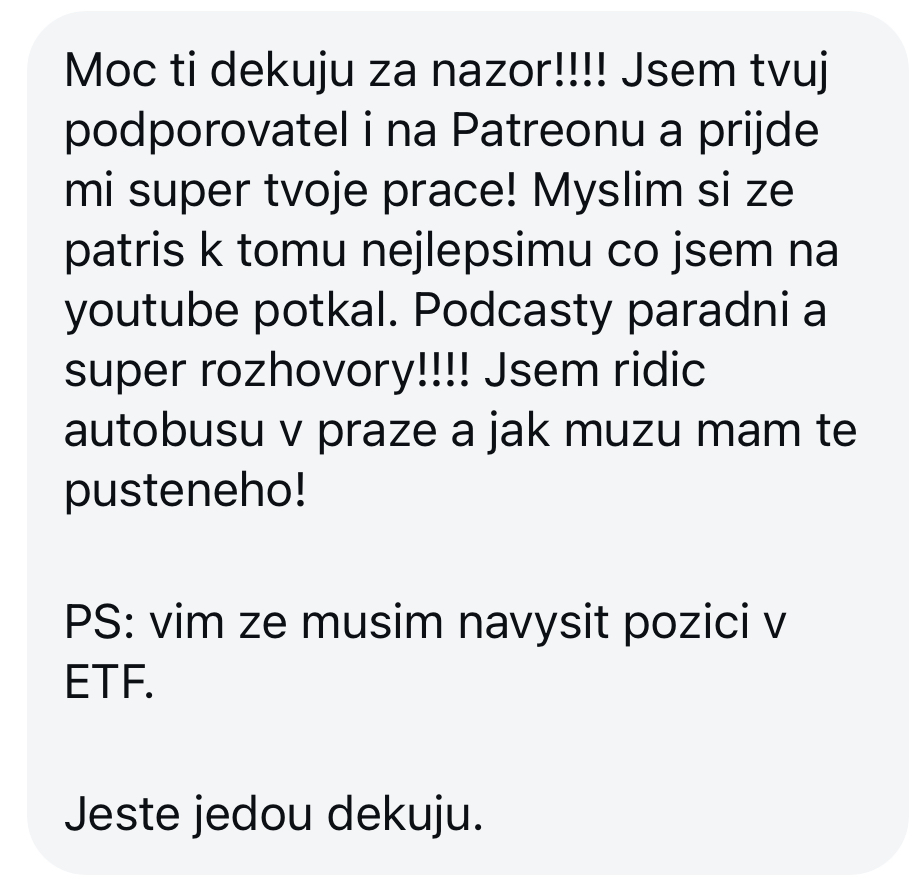Screen dimensions: 923x886
Task: Click the word "autobusu" in the message
Action: (164, 431)
